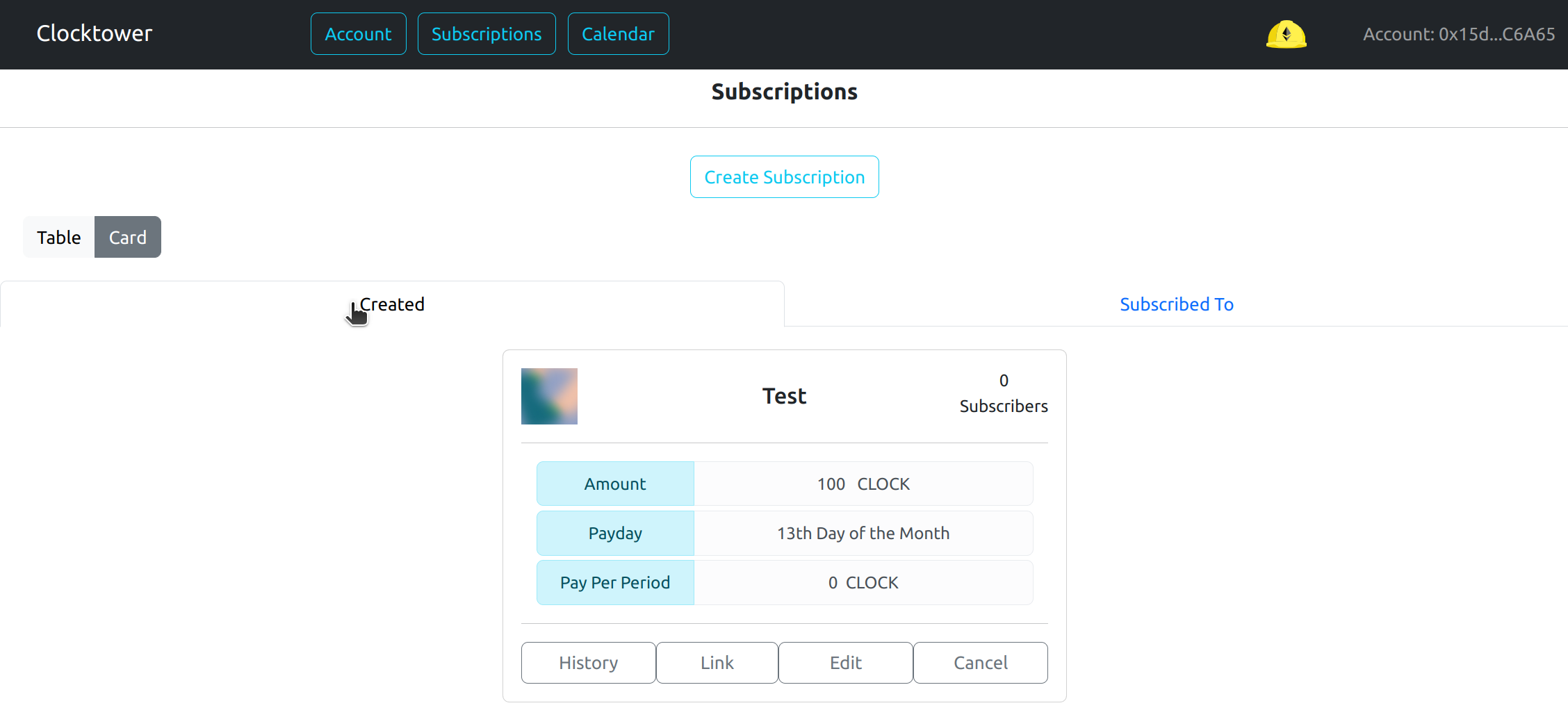The height and width of the screenshot is (726, 1568).
Task: Open the Calendar nav button
Action: [x=618, y=34]
